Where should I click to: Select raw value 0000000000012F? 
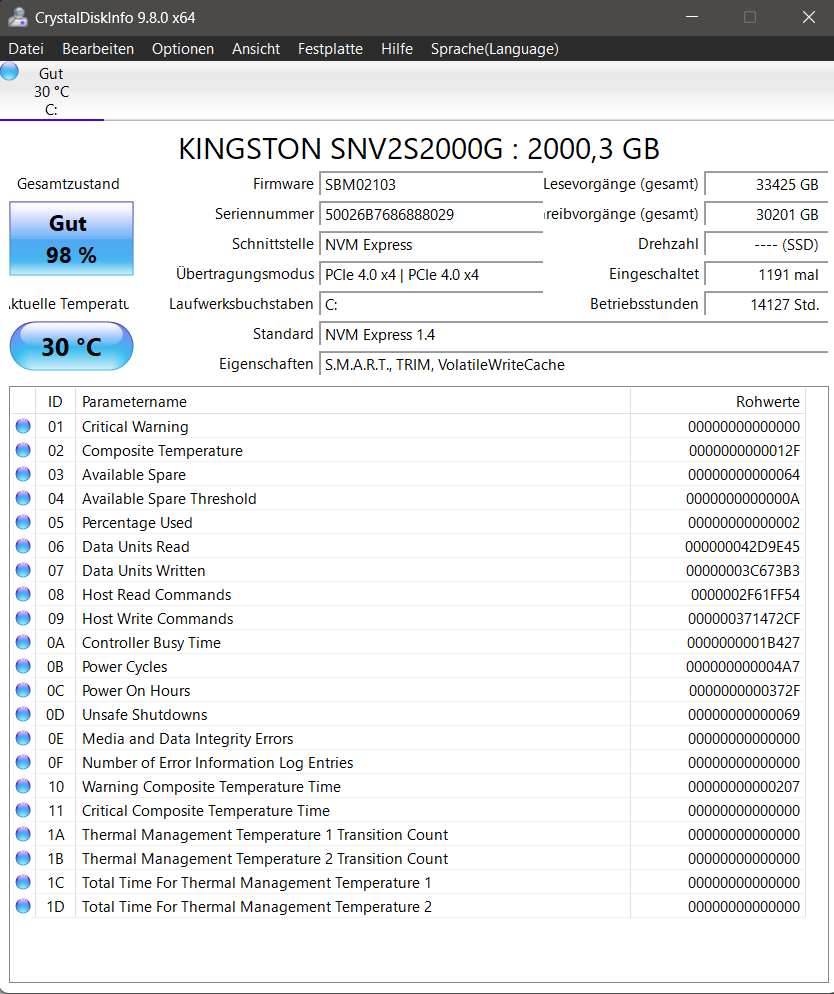point(744,451)
